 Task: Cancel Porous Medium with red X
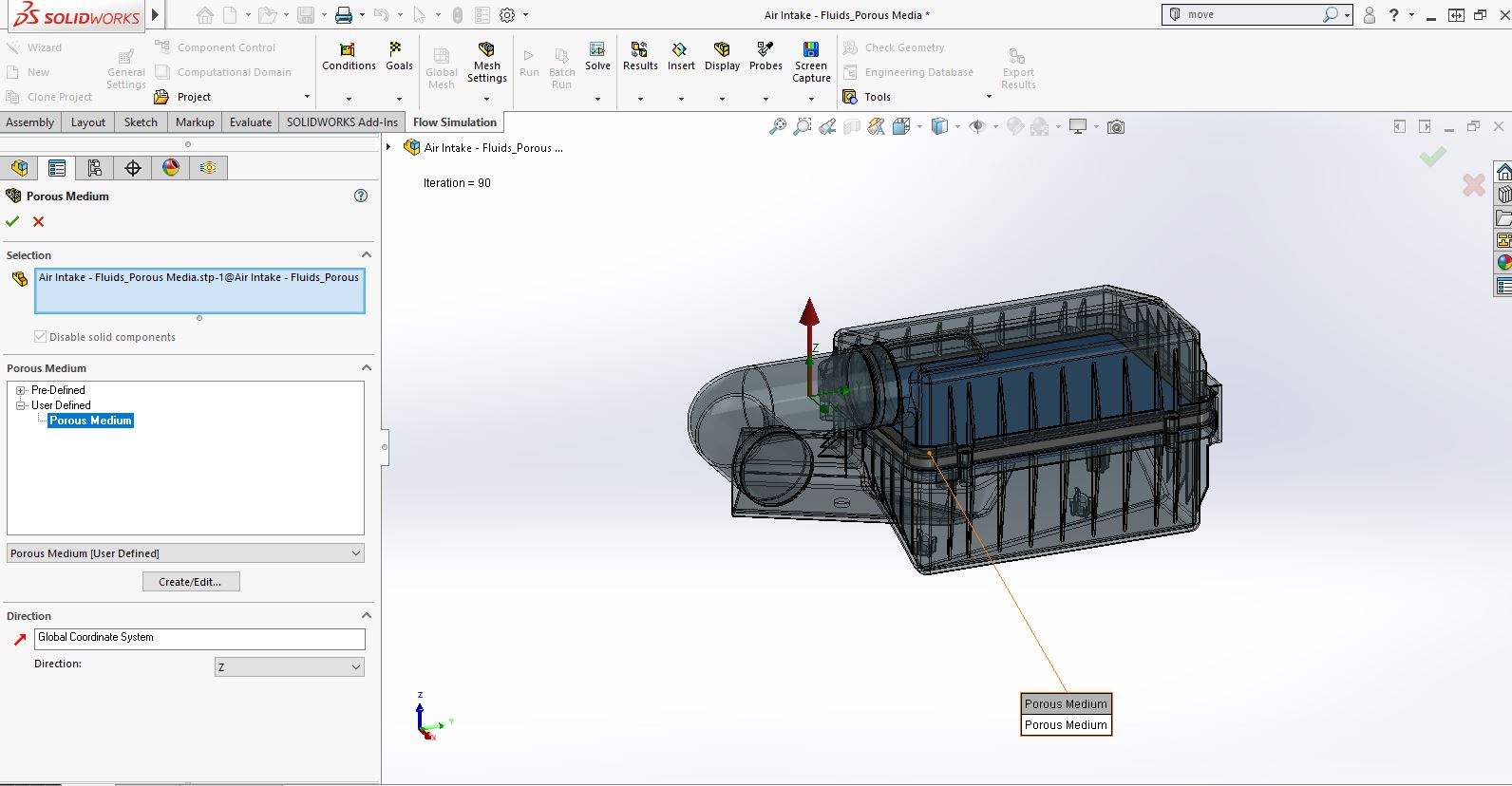tap(39, 221)
